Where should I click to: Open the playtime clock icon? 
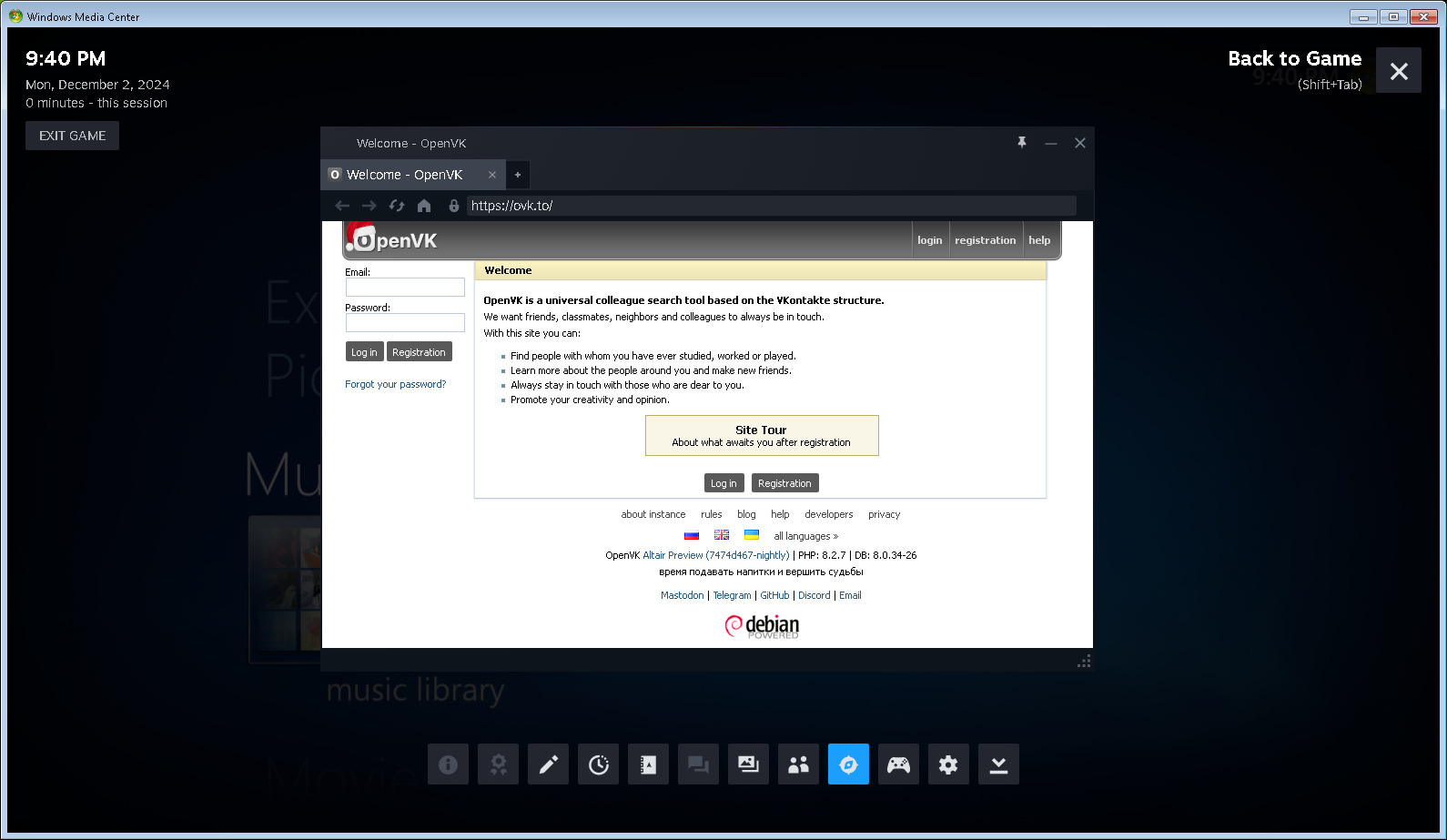click(598, 764)
